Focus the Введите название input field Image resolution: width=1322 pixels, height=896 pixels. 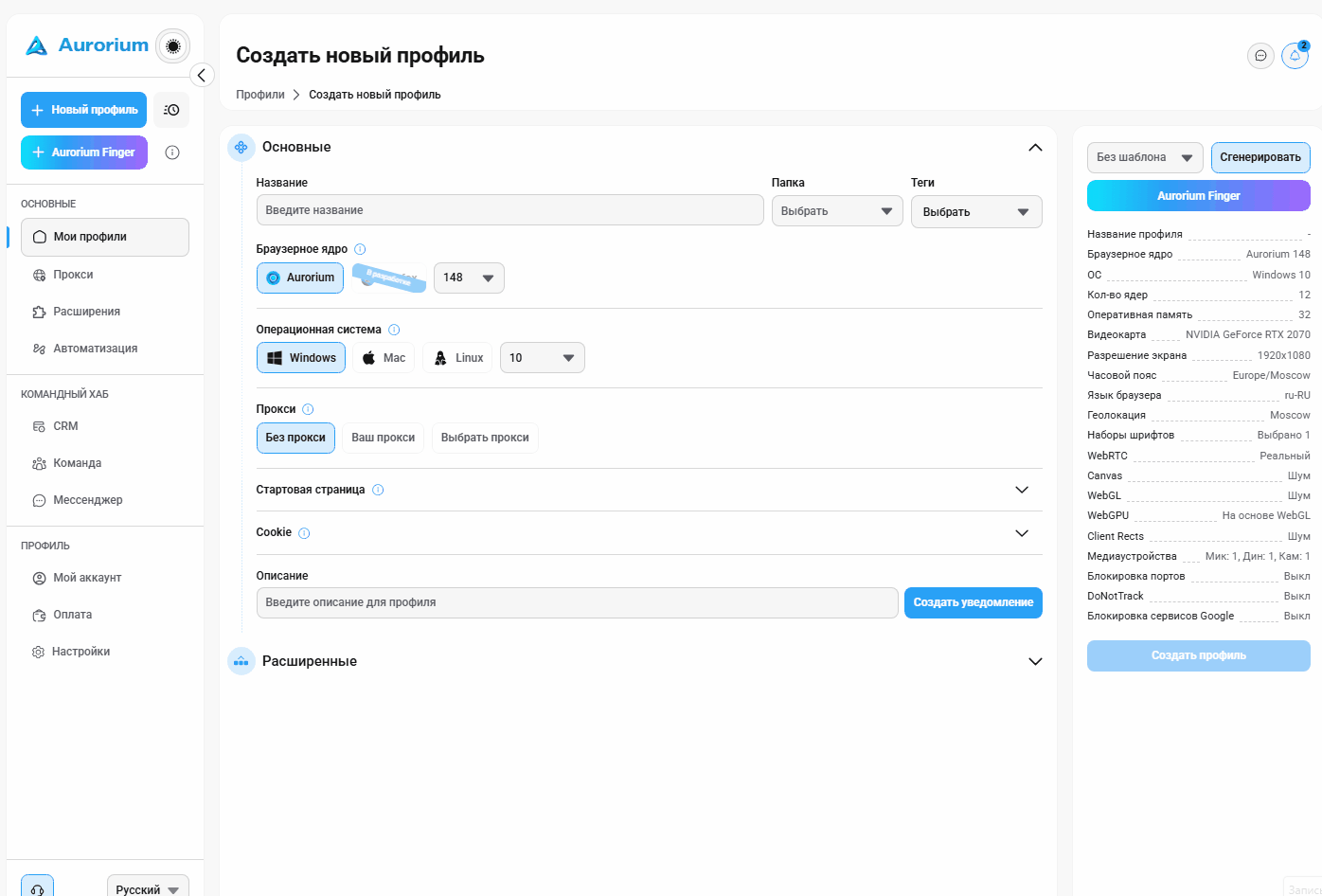[x=509, y=210]
